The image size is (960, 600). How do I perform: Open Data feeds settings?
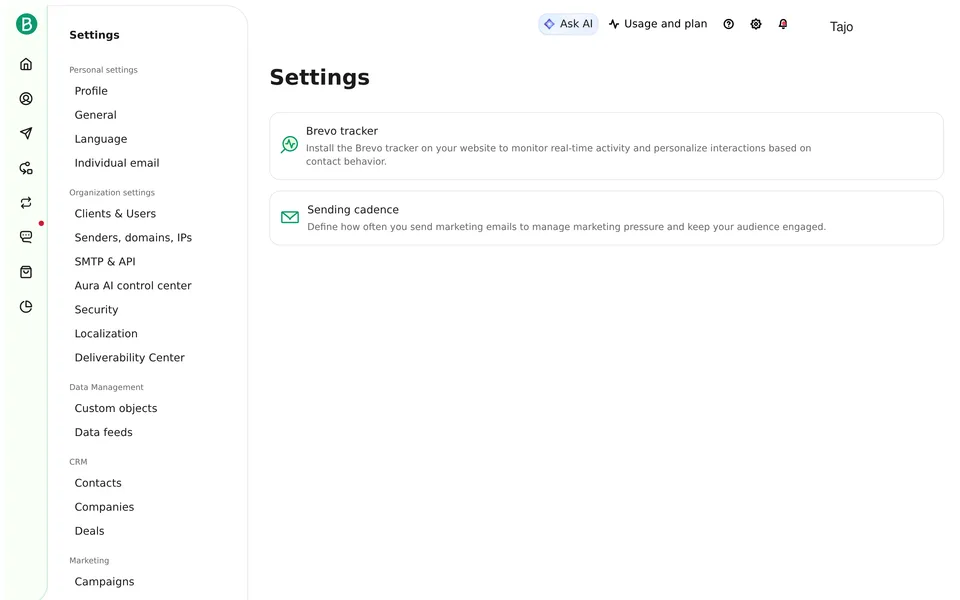(x=103, y=432)
